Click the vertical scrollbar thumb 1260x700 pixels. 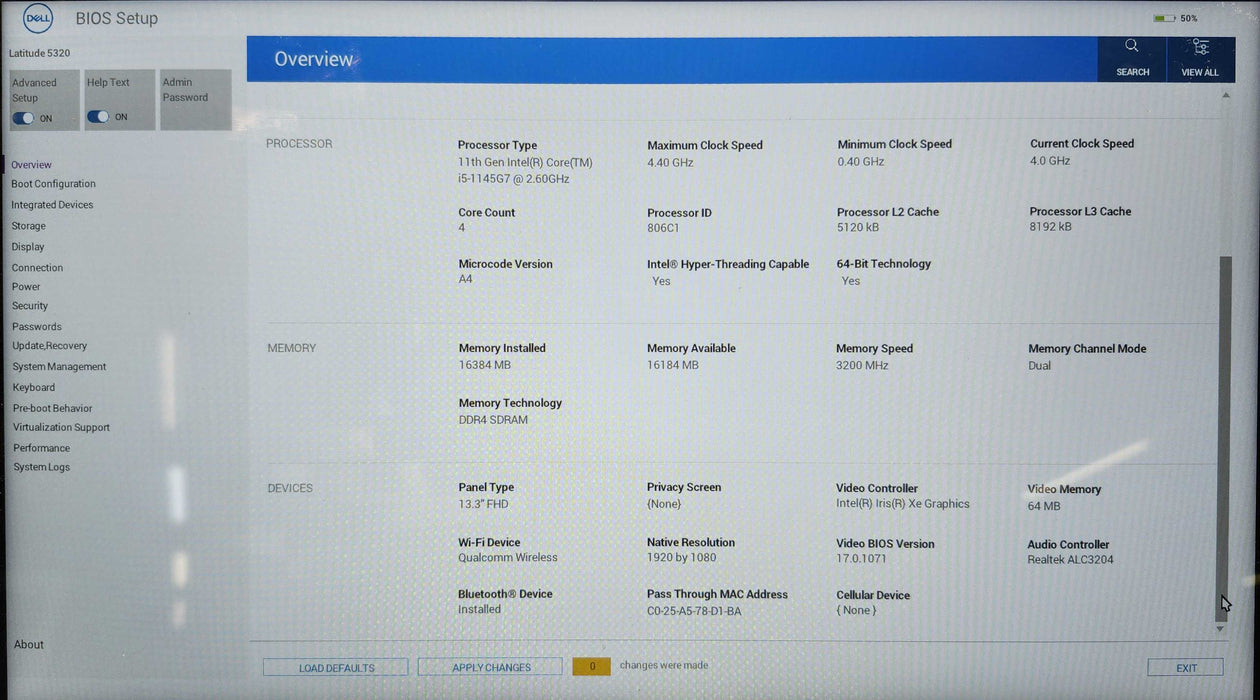coord(1224,440)
